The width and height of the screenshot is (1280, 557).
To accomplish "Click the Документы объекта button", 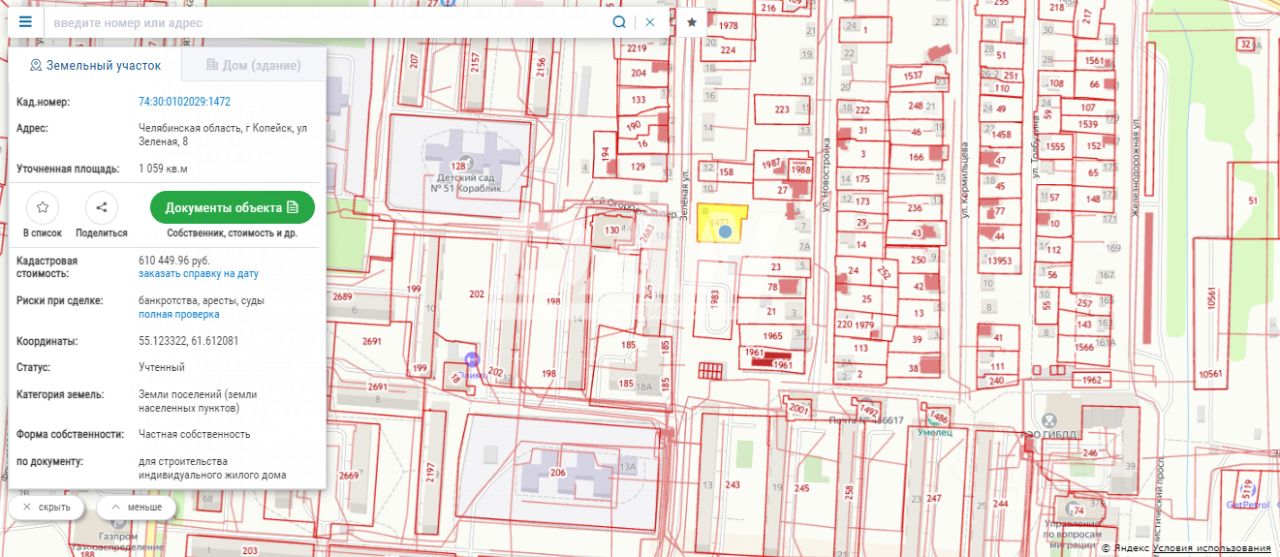I will [232, 208].
